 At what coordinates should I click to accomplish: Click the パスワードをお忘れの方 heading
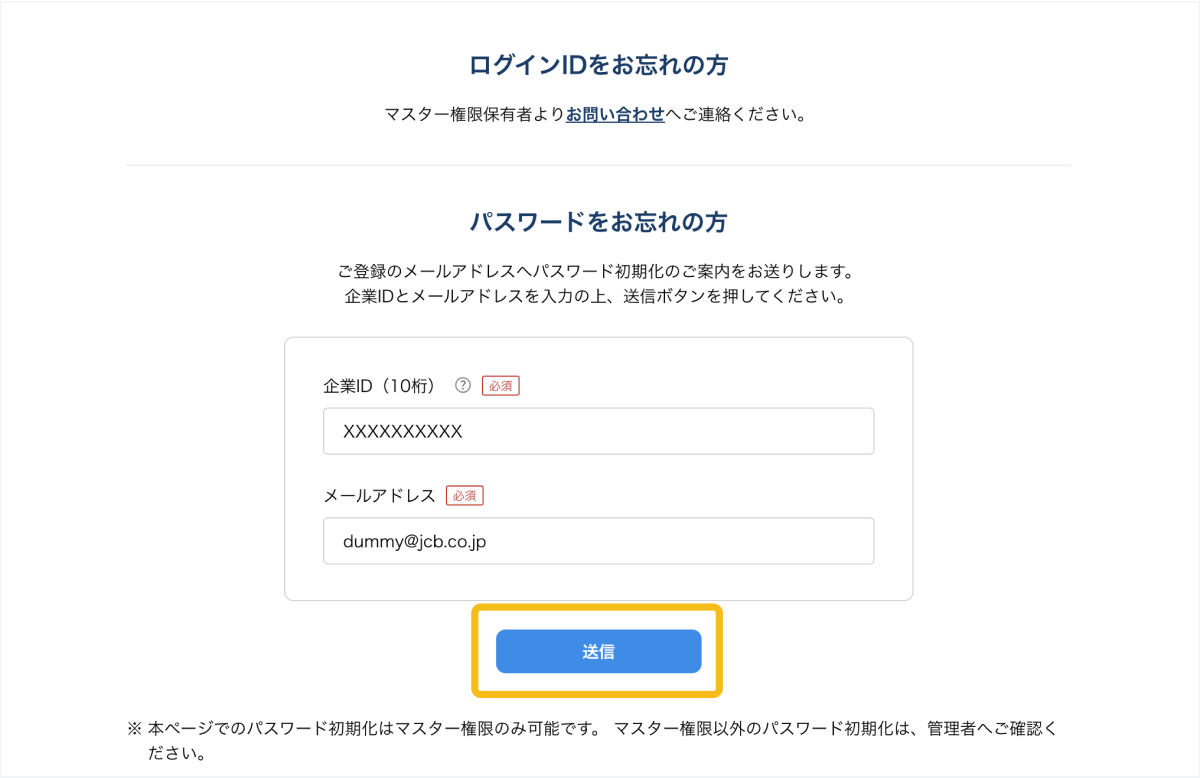coord(598,221)
